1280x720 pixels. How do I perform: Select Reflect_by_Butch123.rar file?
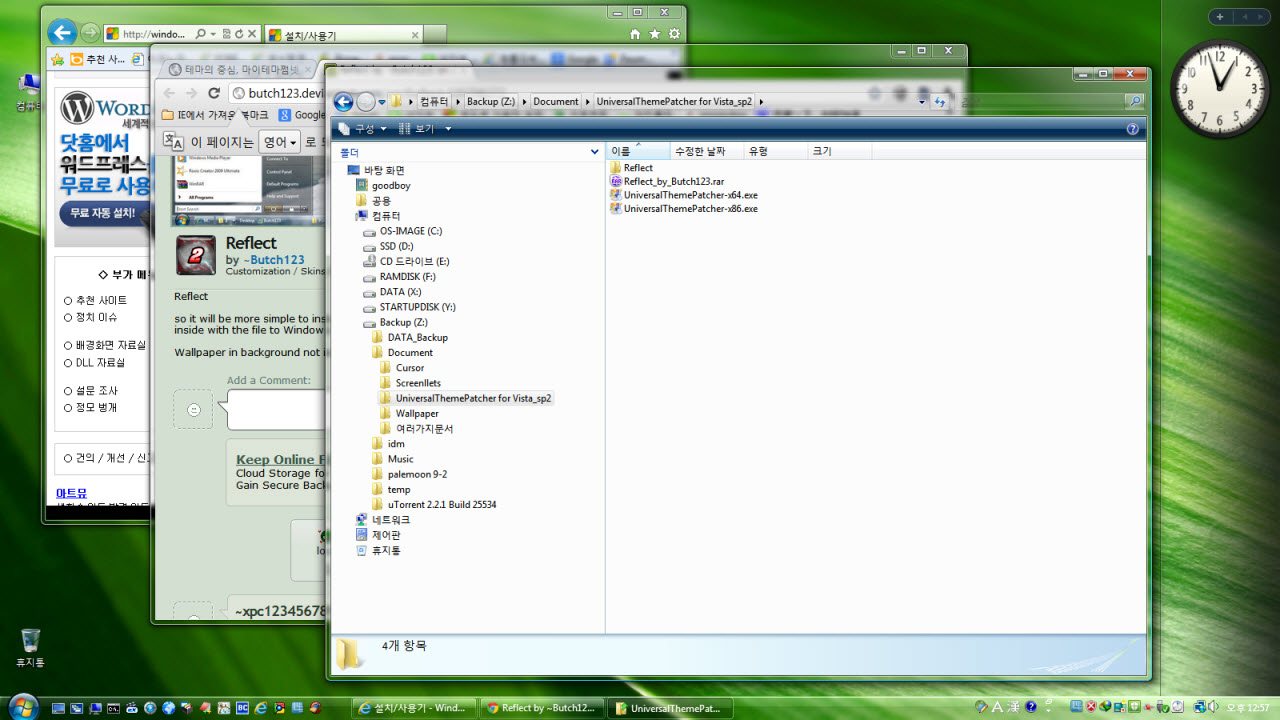(666, 182)
